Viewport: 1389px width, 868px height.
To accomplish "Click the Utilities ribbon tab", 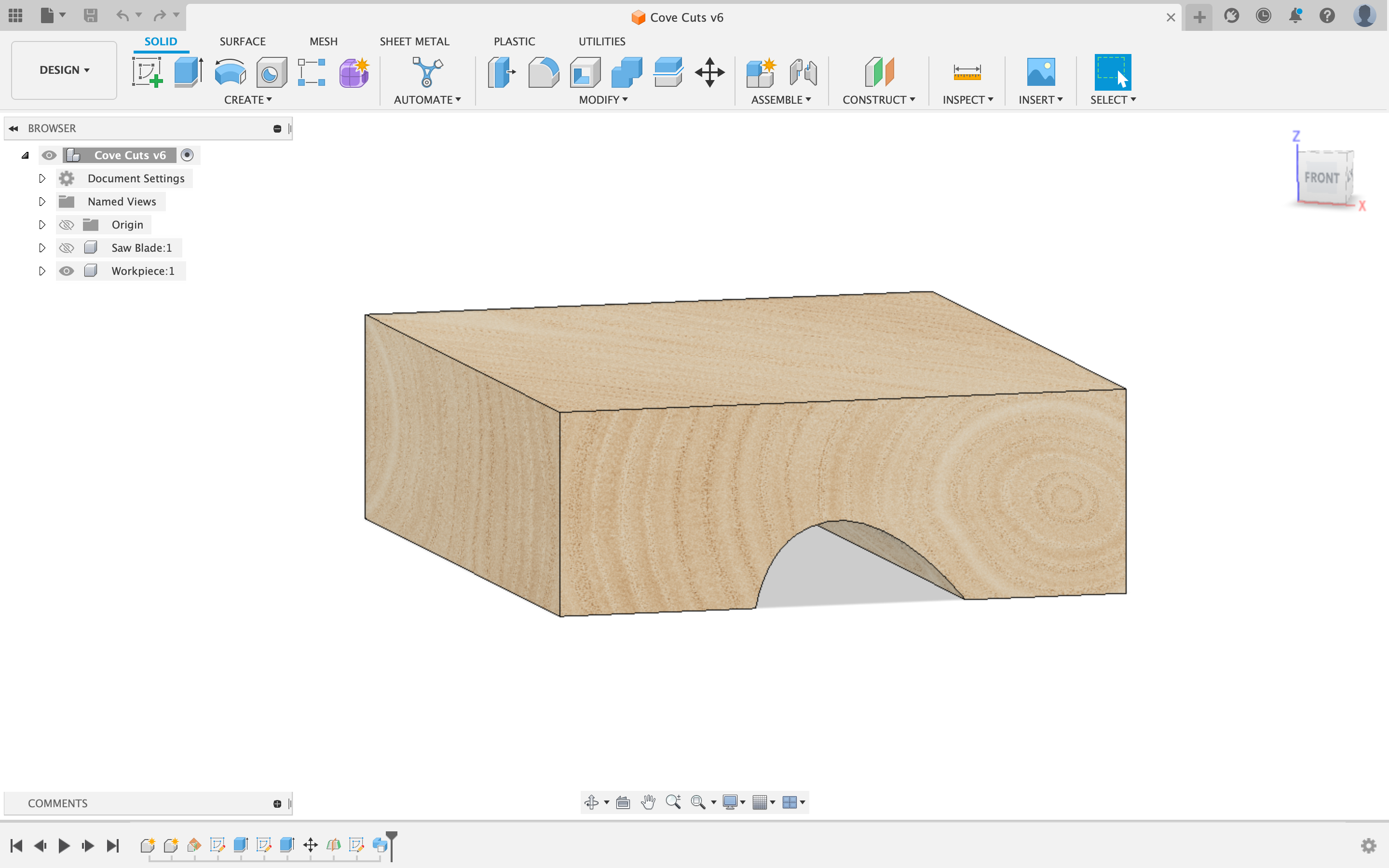I will [x=601, y=41].
